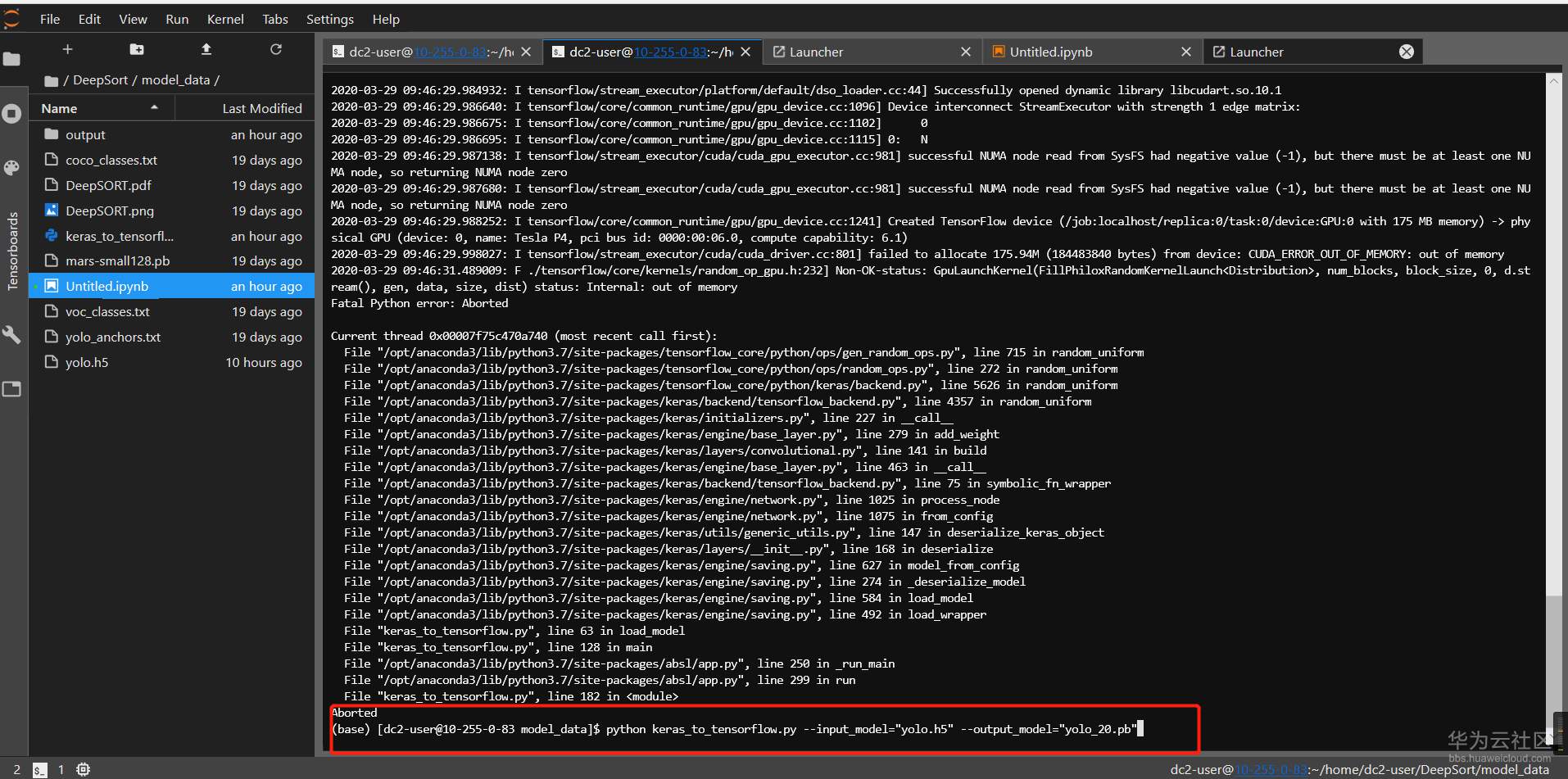Refresh the file list
1568x779 pixels.
(276, 50)
